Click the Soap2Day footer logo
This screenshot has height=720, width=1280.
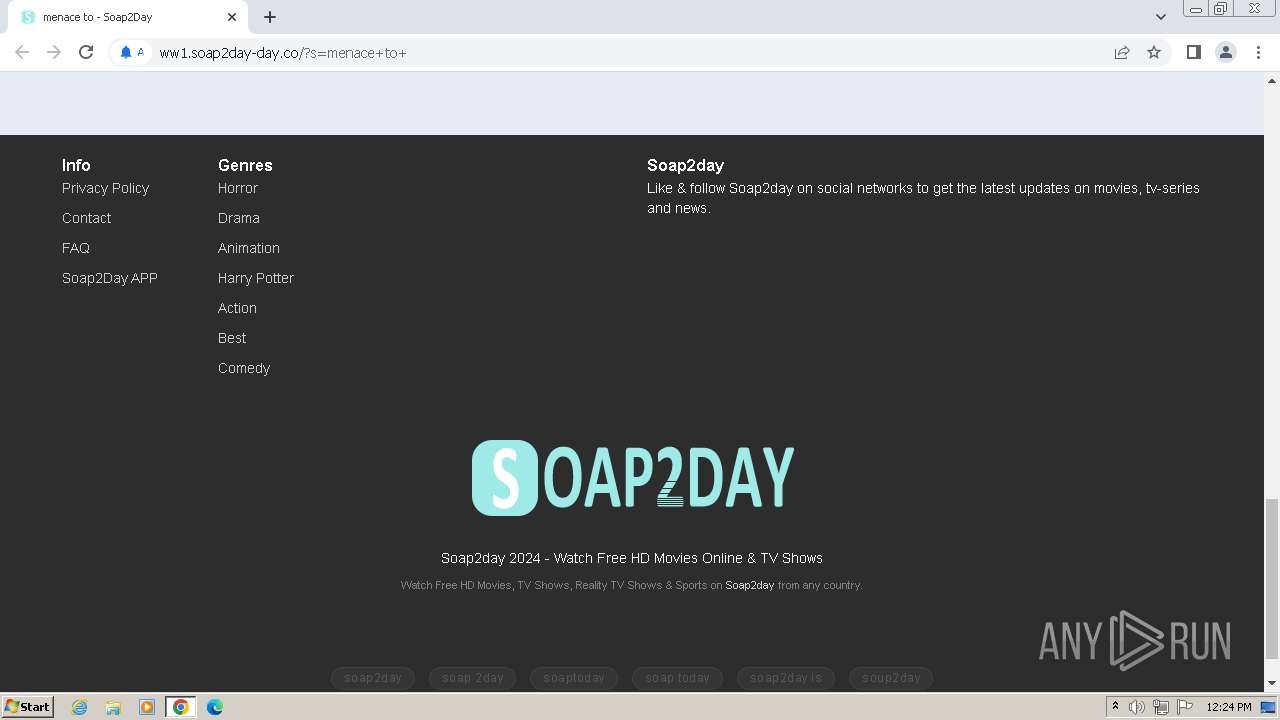[632, 478]
